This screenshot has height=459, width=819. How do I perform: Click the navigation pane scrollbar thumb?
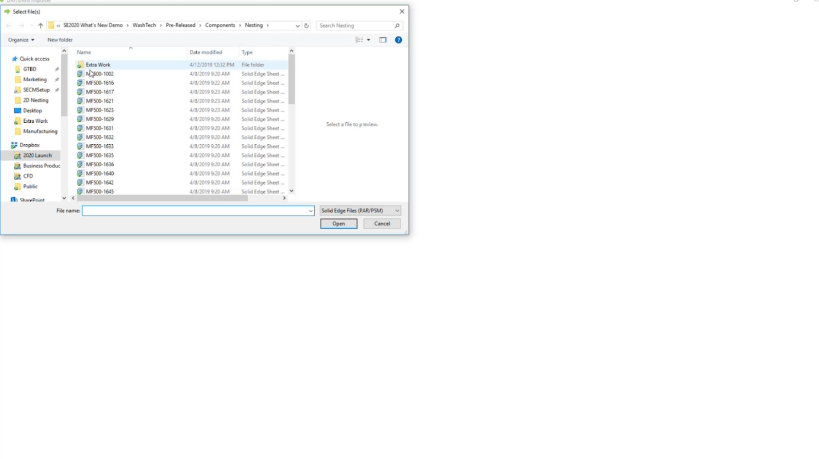click(x=64, y=85)
